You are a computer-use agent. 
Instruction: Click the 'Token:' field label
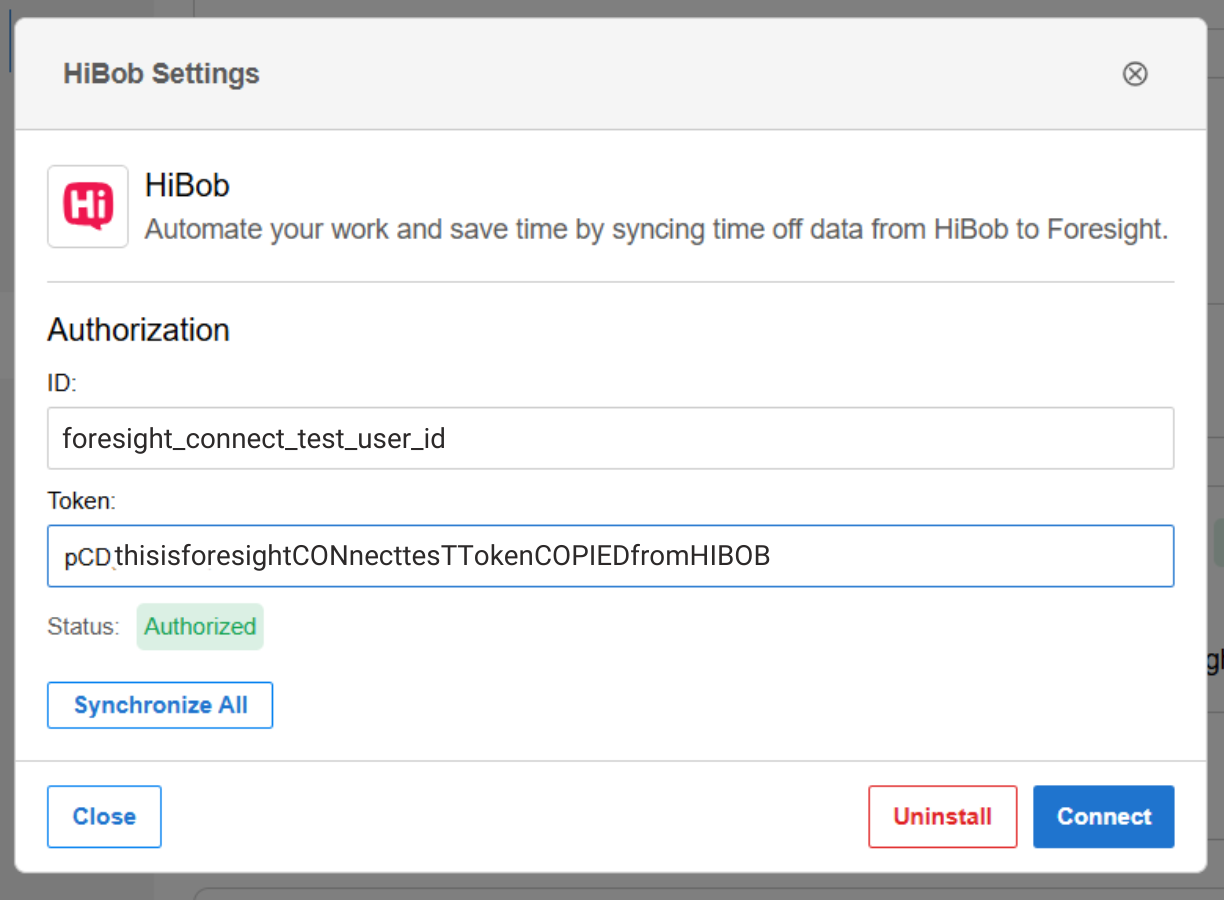(x=82, y=501)
